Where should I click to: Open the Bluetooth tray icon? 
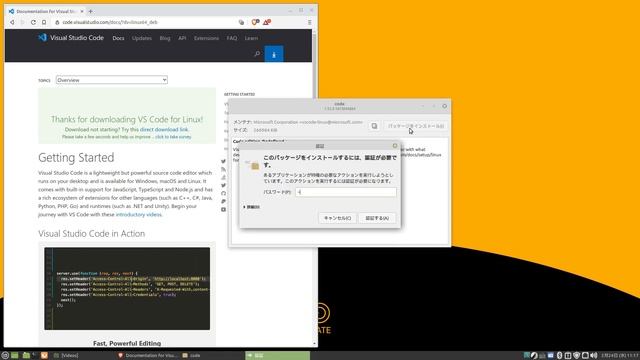[560, 356]
